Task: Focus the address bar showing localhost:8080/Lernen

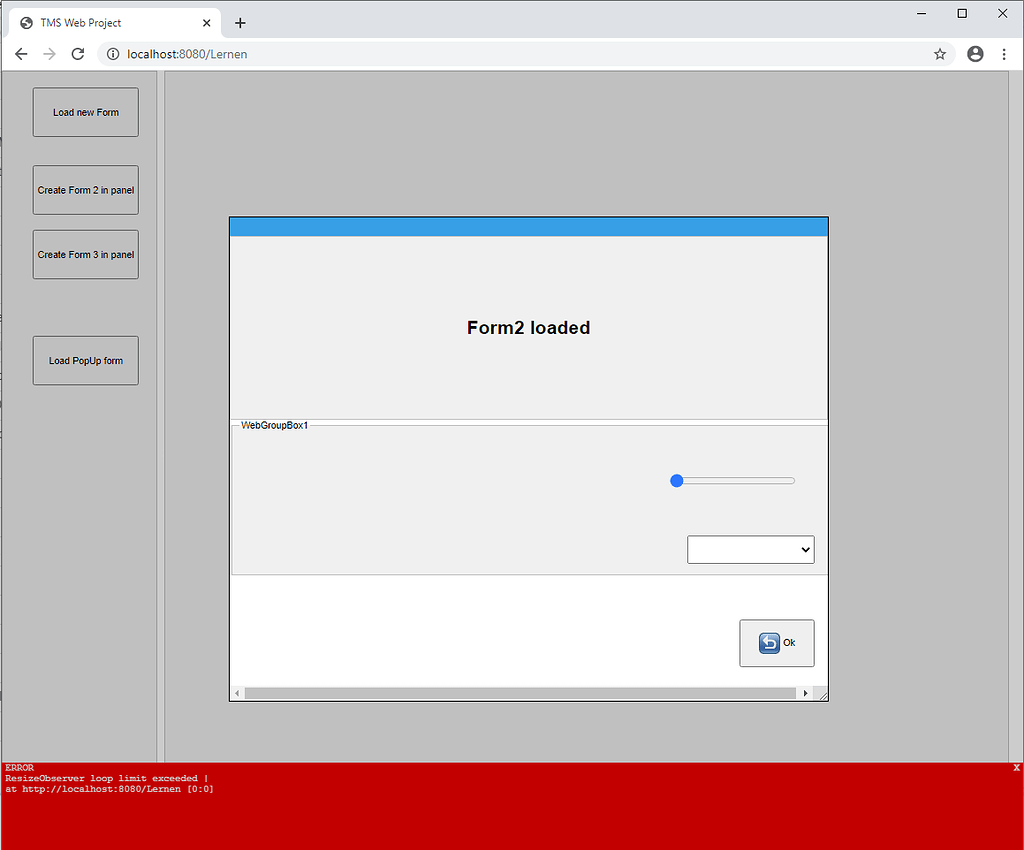Action: tap(500, 54)
